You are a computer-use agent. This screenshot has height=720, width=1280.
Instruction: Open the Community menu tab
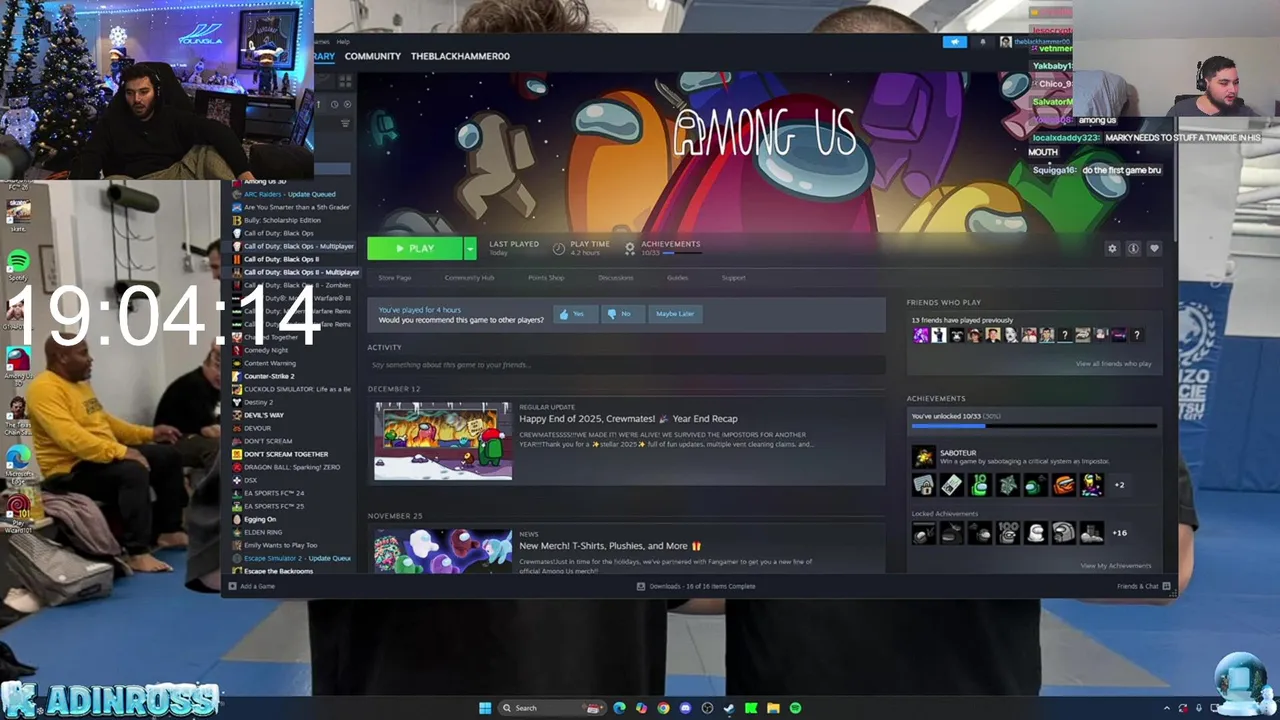(373, 56)
